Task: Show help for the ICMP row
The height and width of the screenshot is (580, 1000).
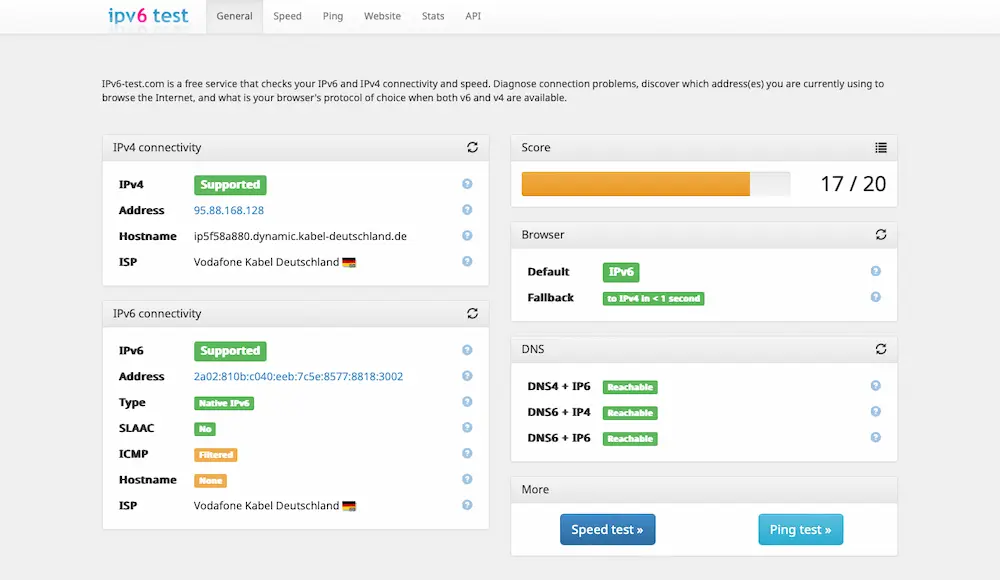Action: point(467,454)
